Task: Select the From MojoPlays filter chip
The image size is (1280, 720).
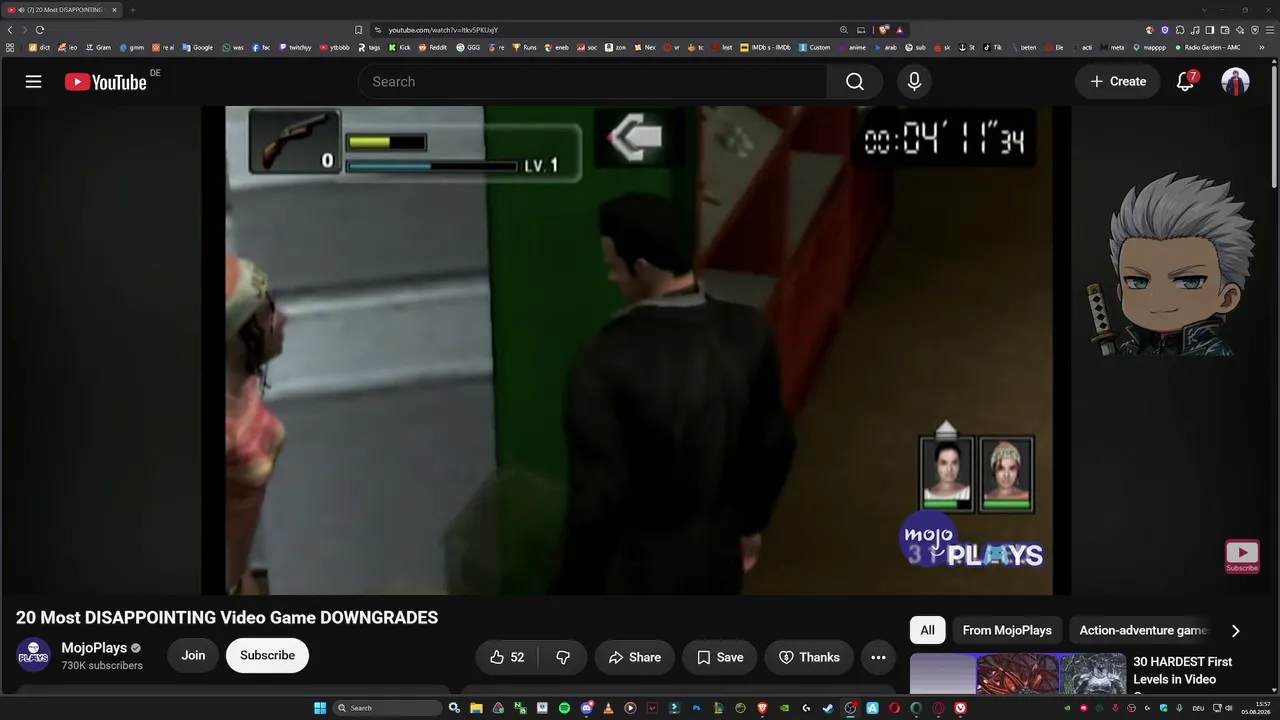Action: (1007, 630)
